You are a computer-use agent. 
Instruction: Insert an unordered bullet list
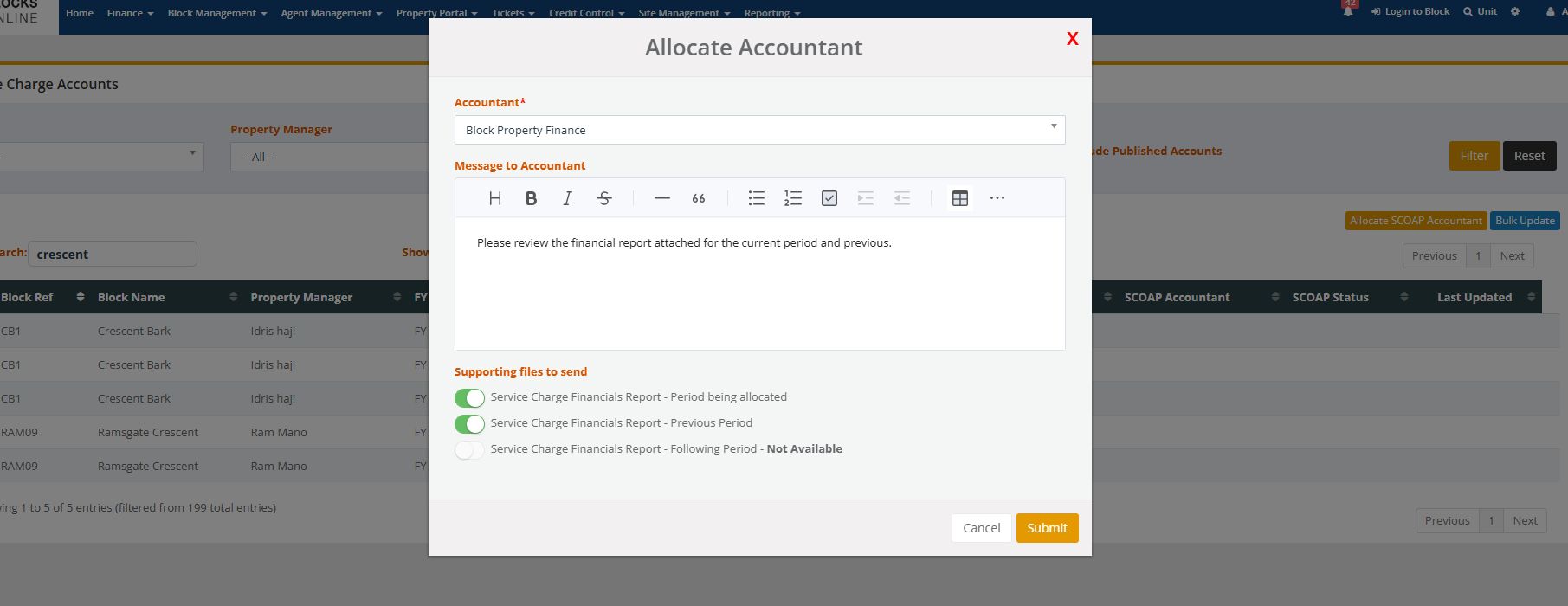(x=756, y=198)
